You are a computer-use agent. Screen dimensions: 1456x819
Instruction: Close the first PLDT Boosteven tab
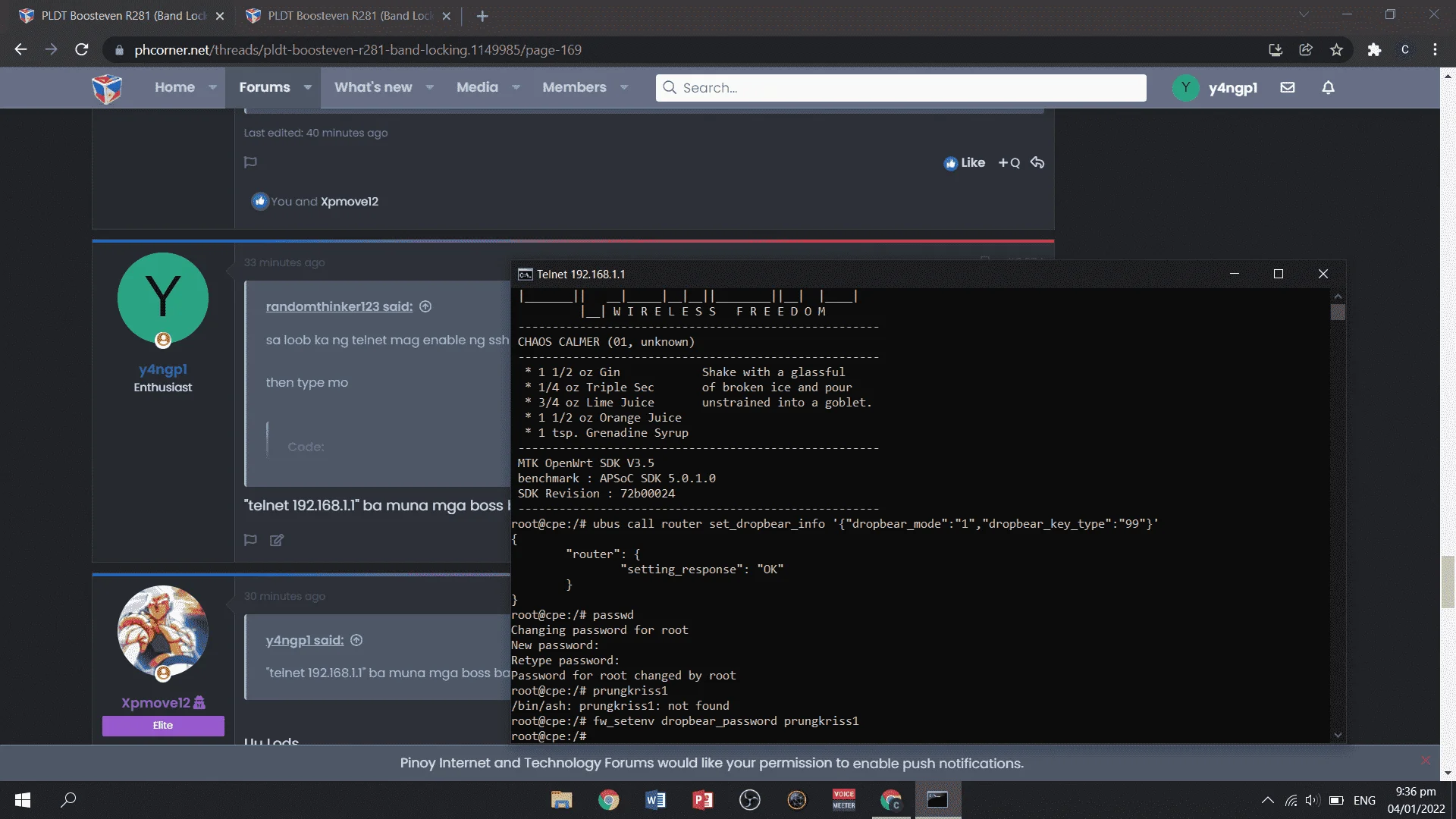(x=220, y=16)
